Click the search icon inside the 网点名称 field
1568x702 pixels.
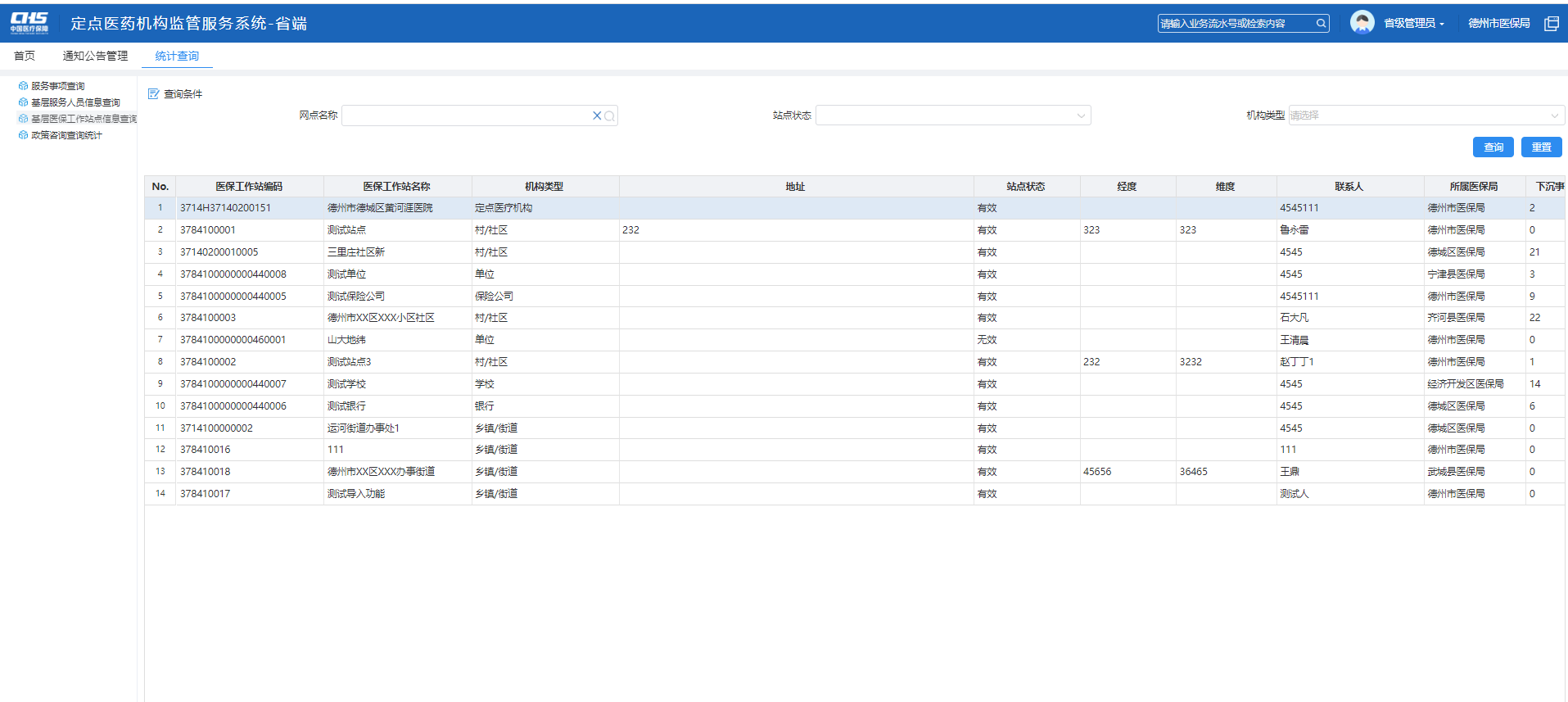coord(609,116)
